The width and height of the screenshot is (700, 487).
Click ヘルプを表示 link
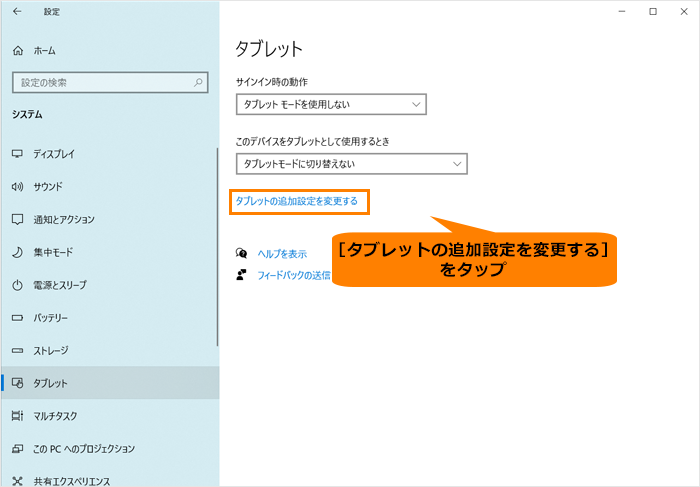[x=282, y=254]
